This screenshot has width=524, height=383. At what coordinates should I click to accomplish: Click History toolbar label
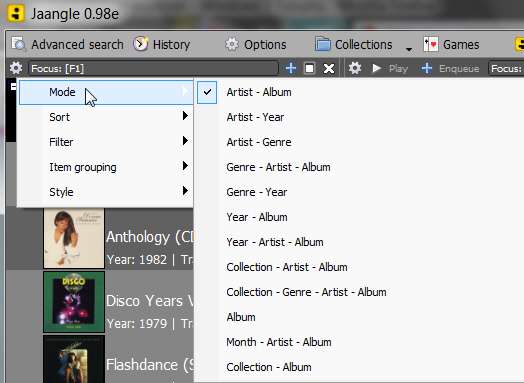(171, 44)
